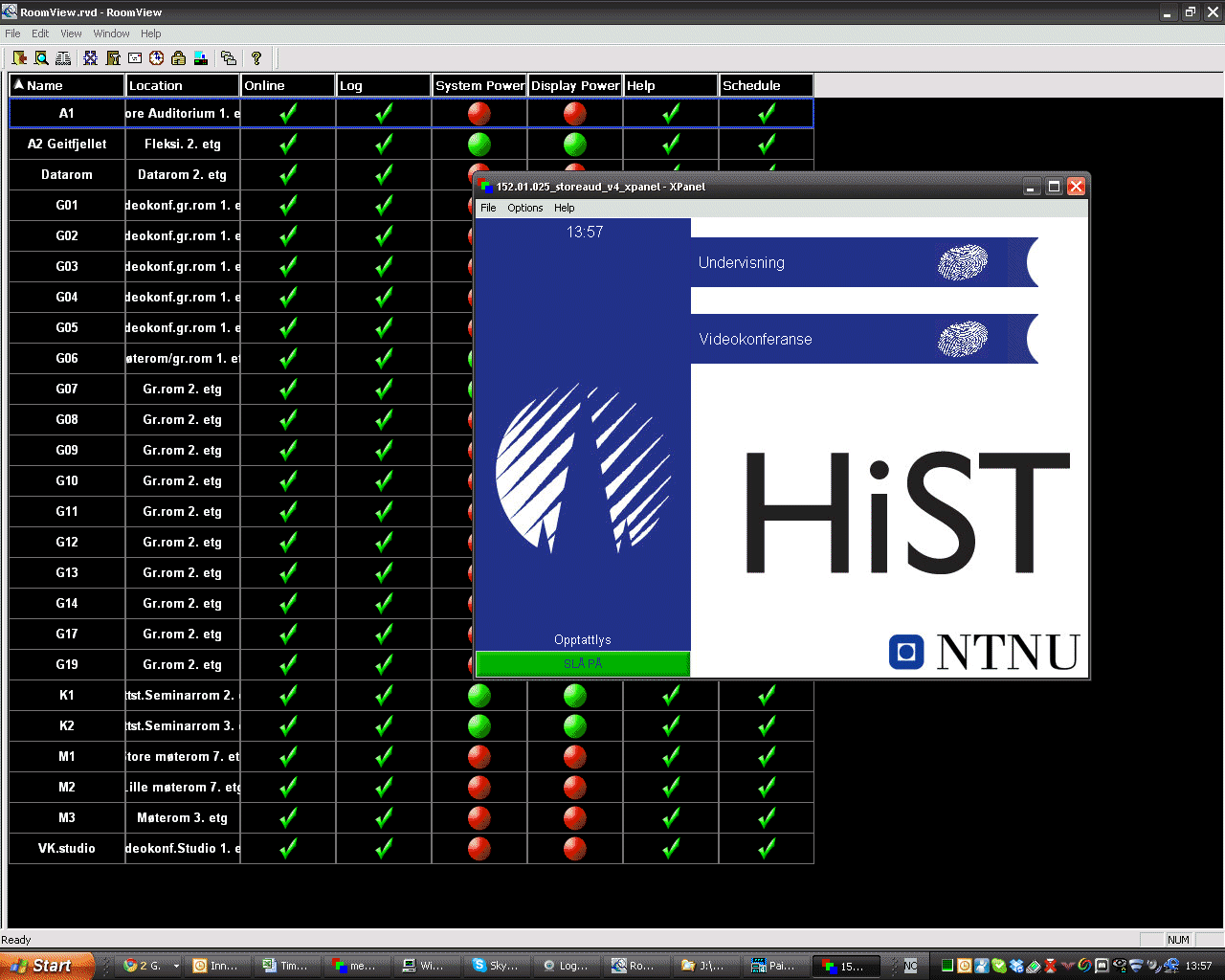This screenshot has width=1225, height=980.
Task: Toggle Display Power for A2 Geitfjellet
Action: (x=575, y=144)
